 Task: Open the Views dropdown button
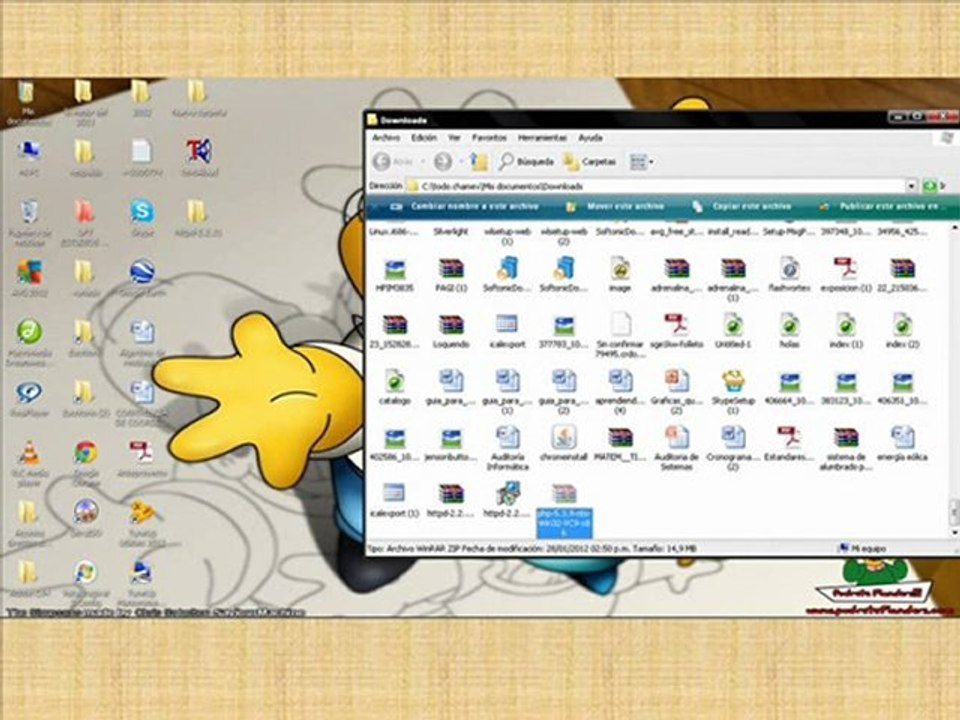click(x=641, y=162)
